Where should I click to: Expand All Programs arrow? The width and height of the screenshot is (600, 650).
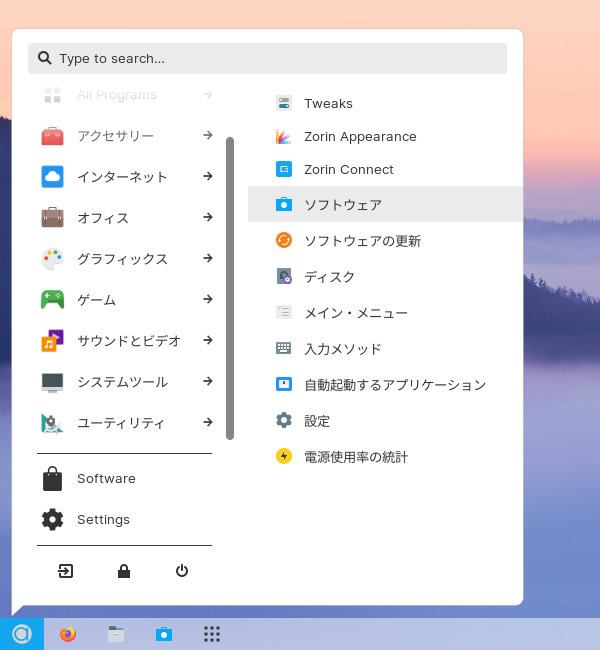[208, 95]
